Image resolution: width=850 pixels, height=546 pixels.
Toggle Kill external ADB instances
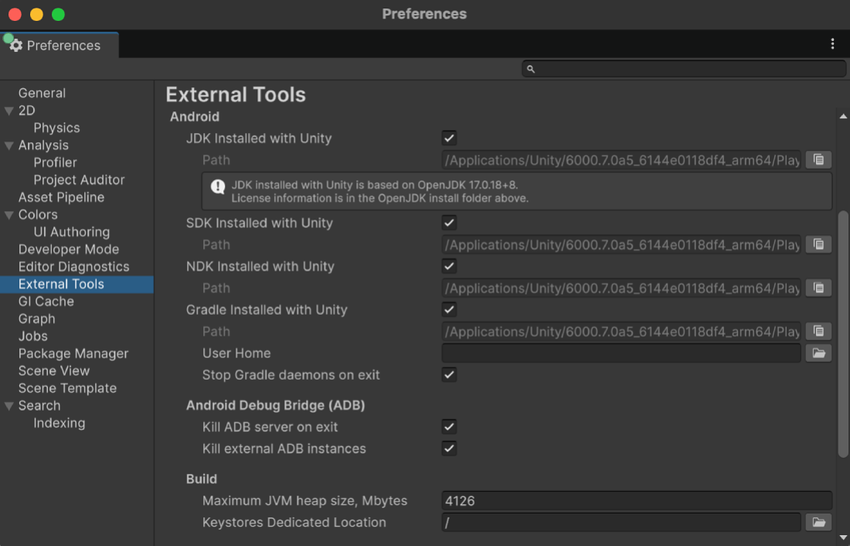pos(449,448)
